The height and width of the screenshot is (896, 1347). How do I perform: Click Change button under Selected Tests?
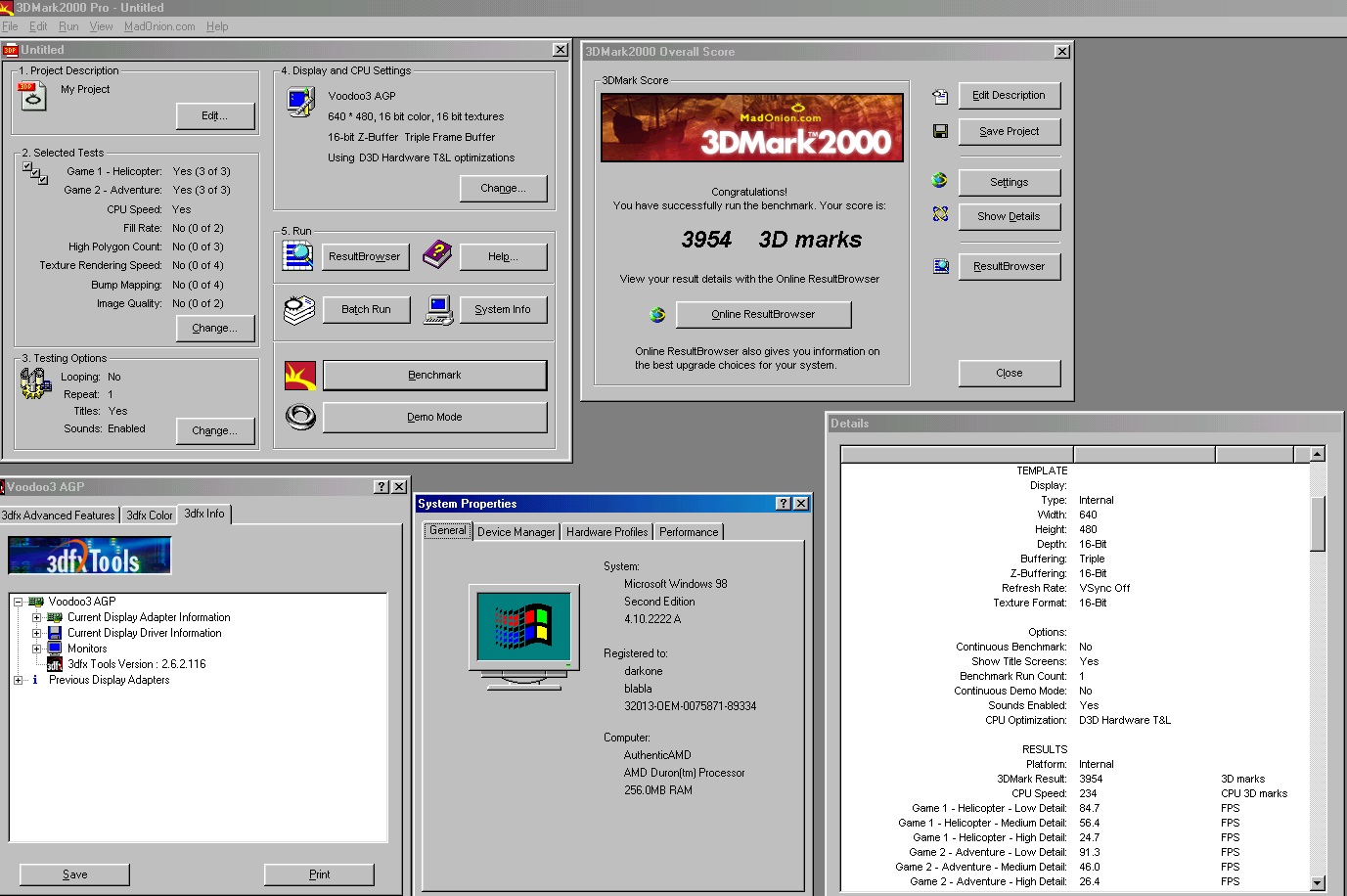tap(215, 328)
